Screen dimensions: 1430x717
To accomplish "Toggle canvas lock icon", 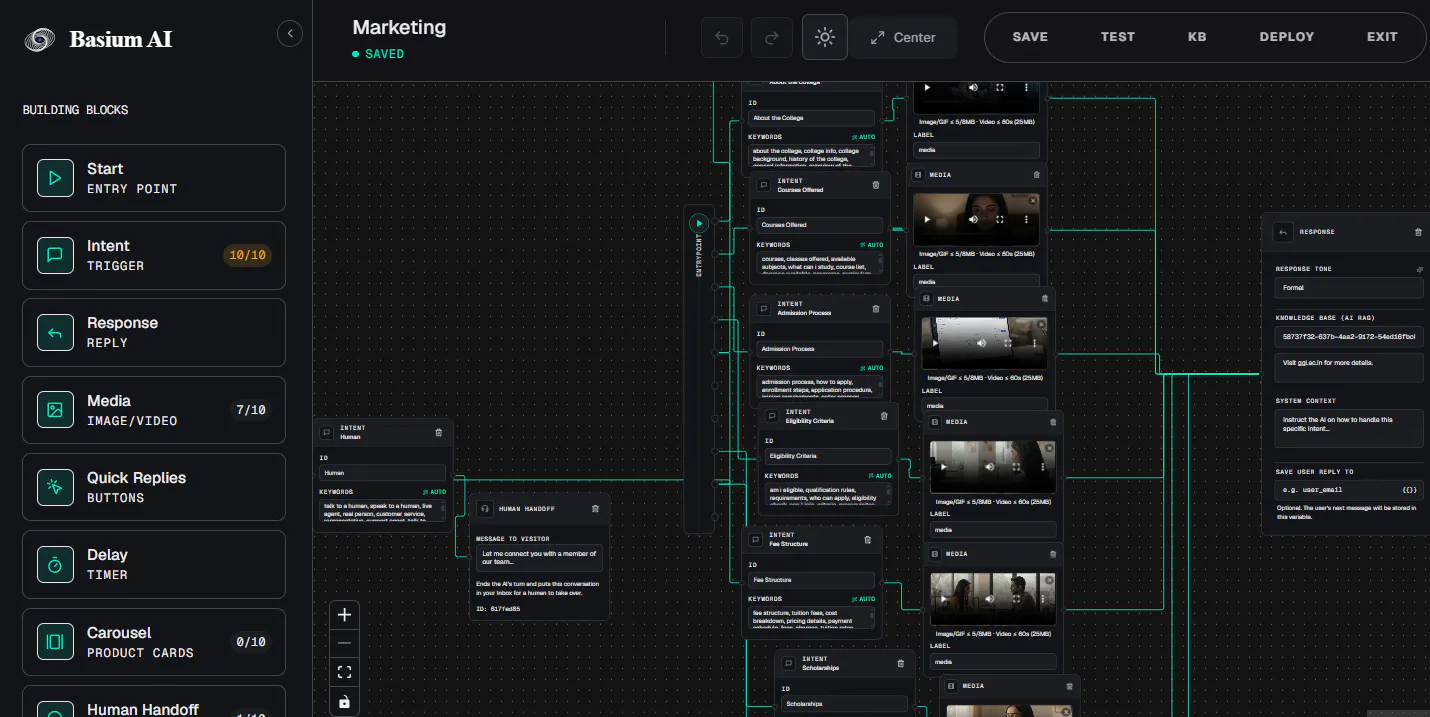I will click(x=344, y=702).
